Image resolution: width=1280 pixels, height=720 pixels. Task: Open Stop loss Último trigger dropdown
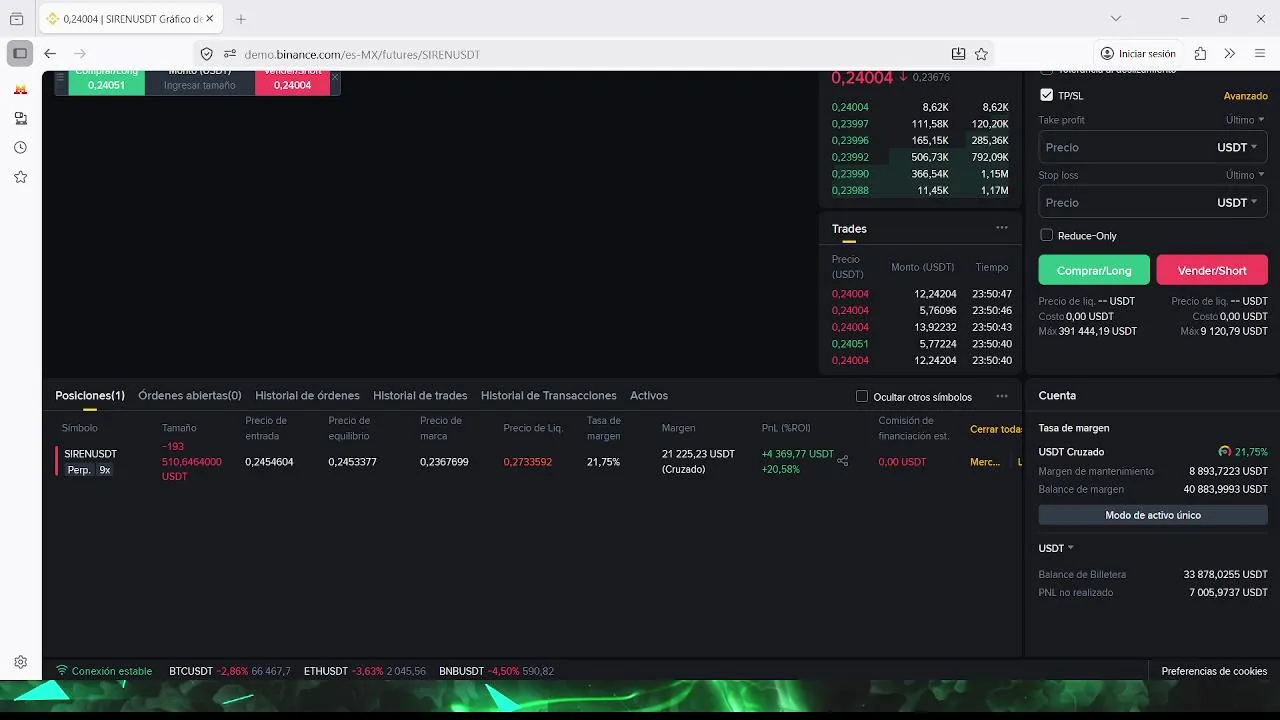tap(1245, 175)
